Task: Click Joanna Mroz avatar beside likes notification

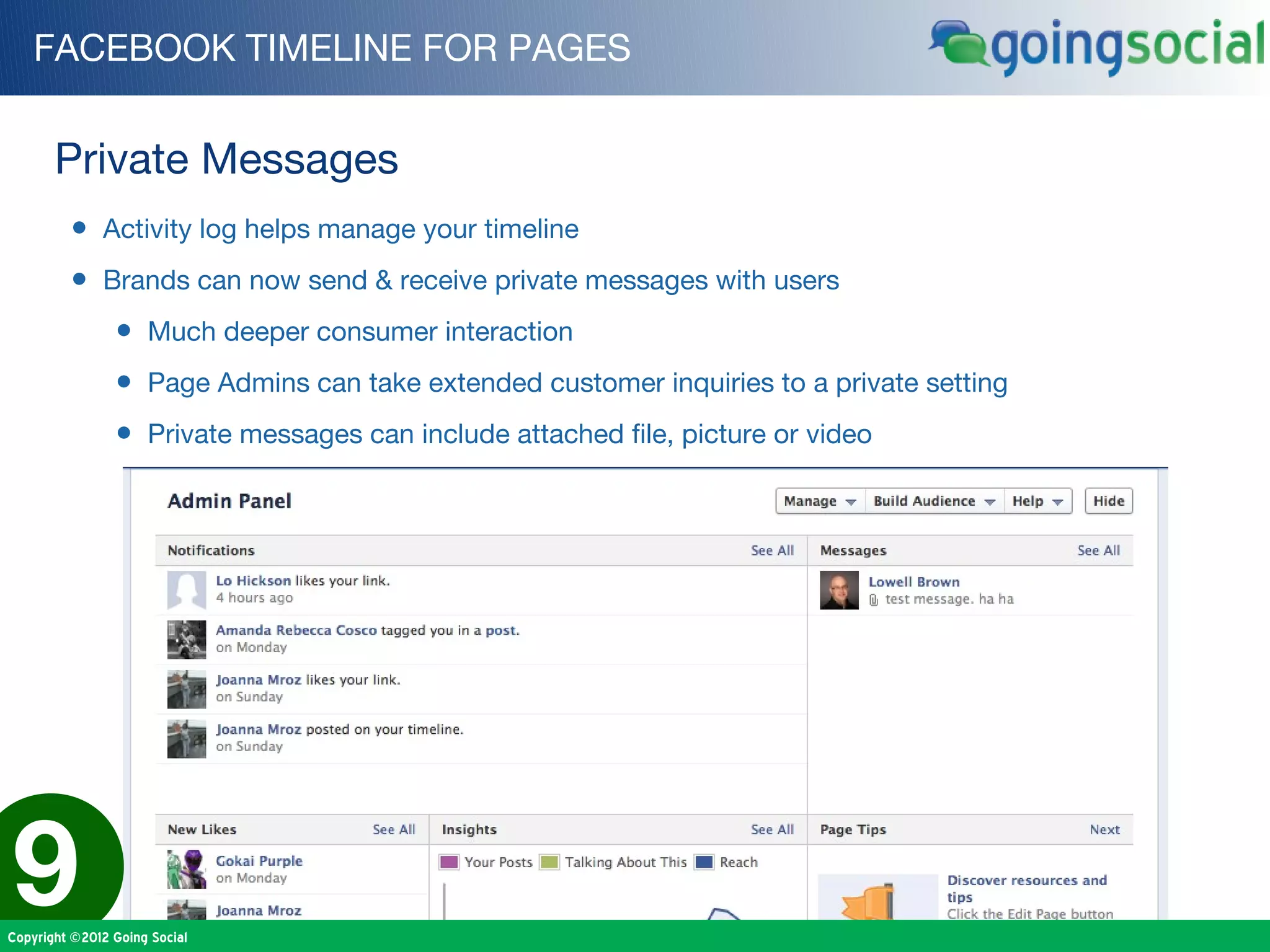Action: (187, 689)
